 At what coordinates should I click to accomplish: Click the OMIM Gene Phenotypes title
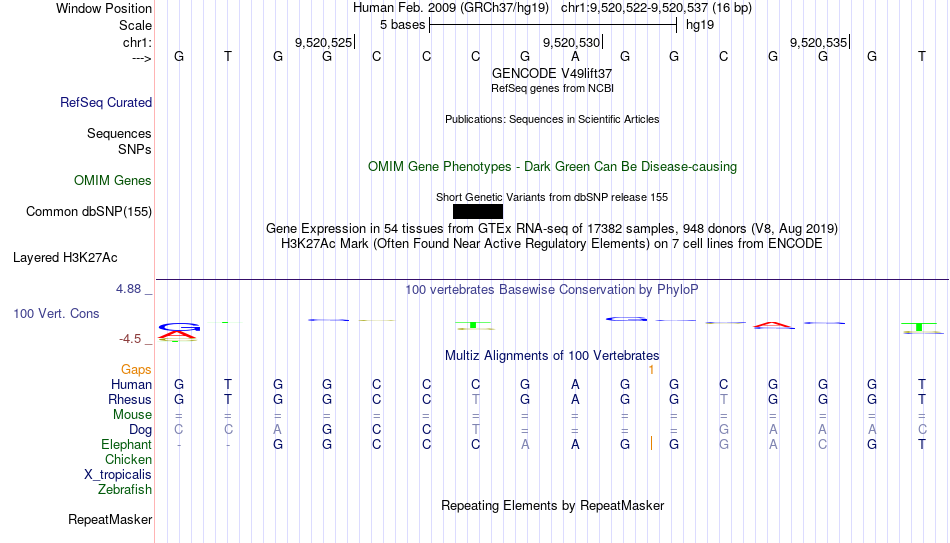[553, 167]
